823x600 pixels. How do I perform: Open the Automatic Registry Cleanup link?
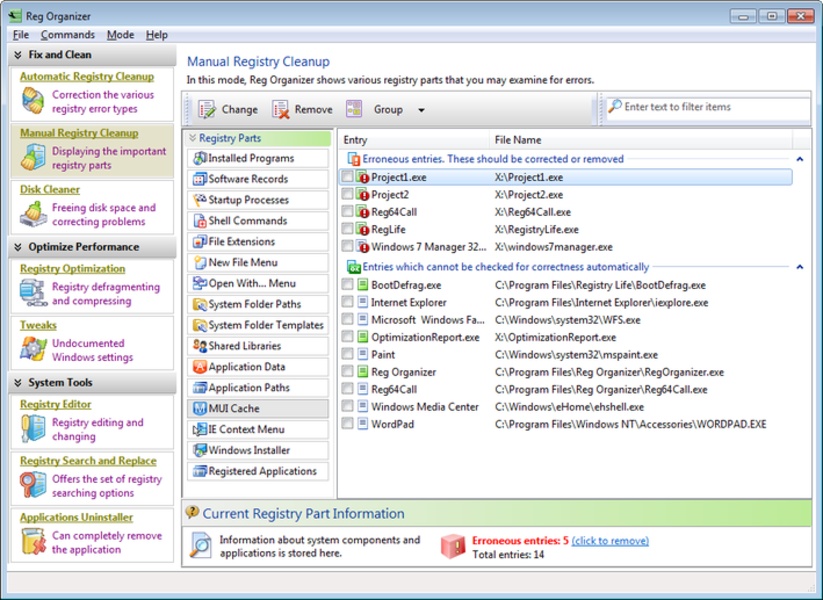tap(87, 77)
